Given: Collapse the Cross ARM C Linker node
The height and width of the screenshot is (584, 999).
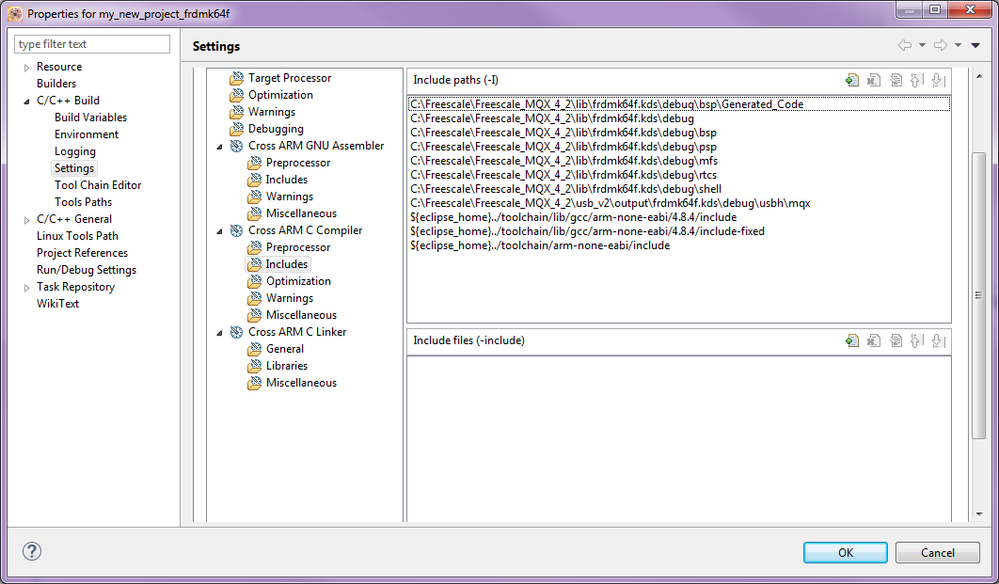Looking at the screenshot, I should point(220,333).
